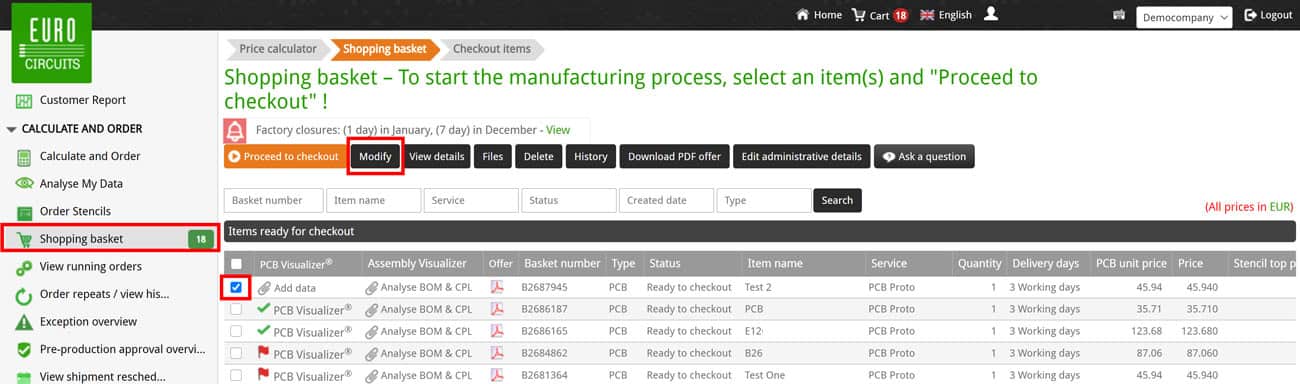Click the Modify button
Image resolution: width=1300 pixels, height=384 pixels.
click(x=375, y=156)
